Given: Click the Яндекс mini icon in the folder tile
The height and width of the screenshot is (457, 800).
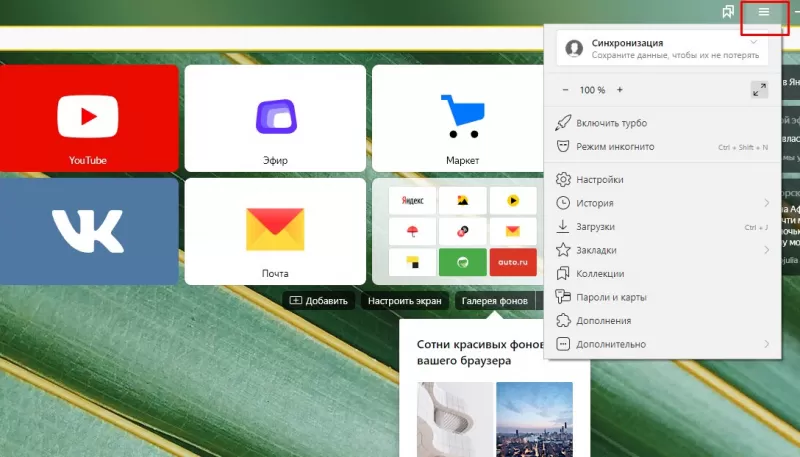Looking at the screenshot, I should (x=412, y=200).
